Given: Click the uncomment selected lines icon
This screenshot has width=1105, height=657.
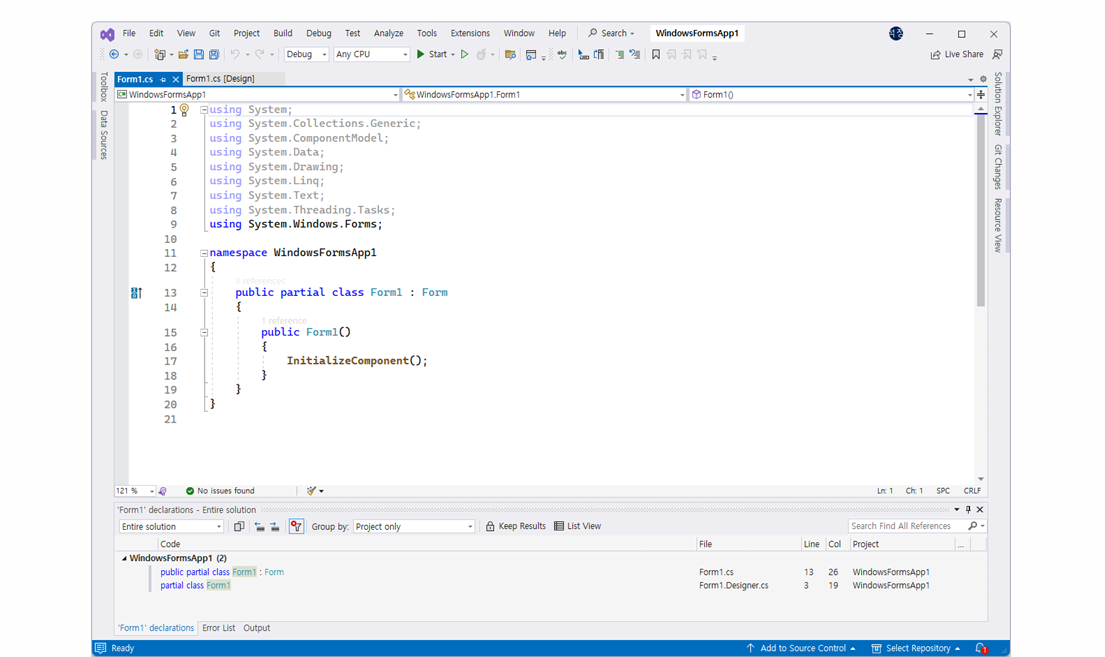Looking at the screenshot, I should 635,54.
